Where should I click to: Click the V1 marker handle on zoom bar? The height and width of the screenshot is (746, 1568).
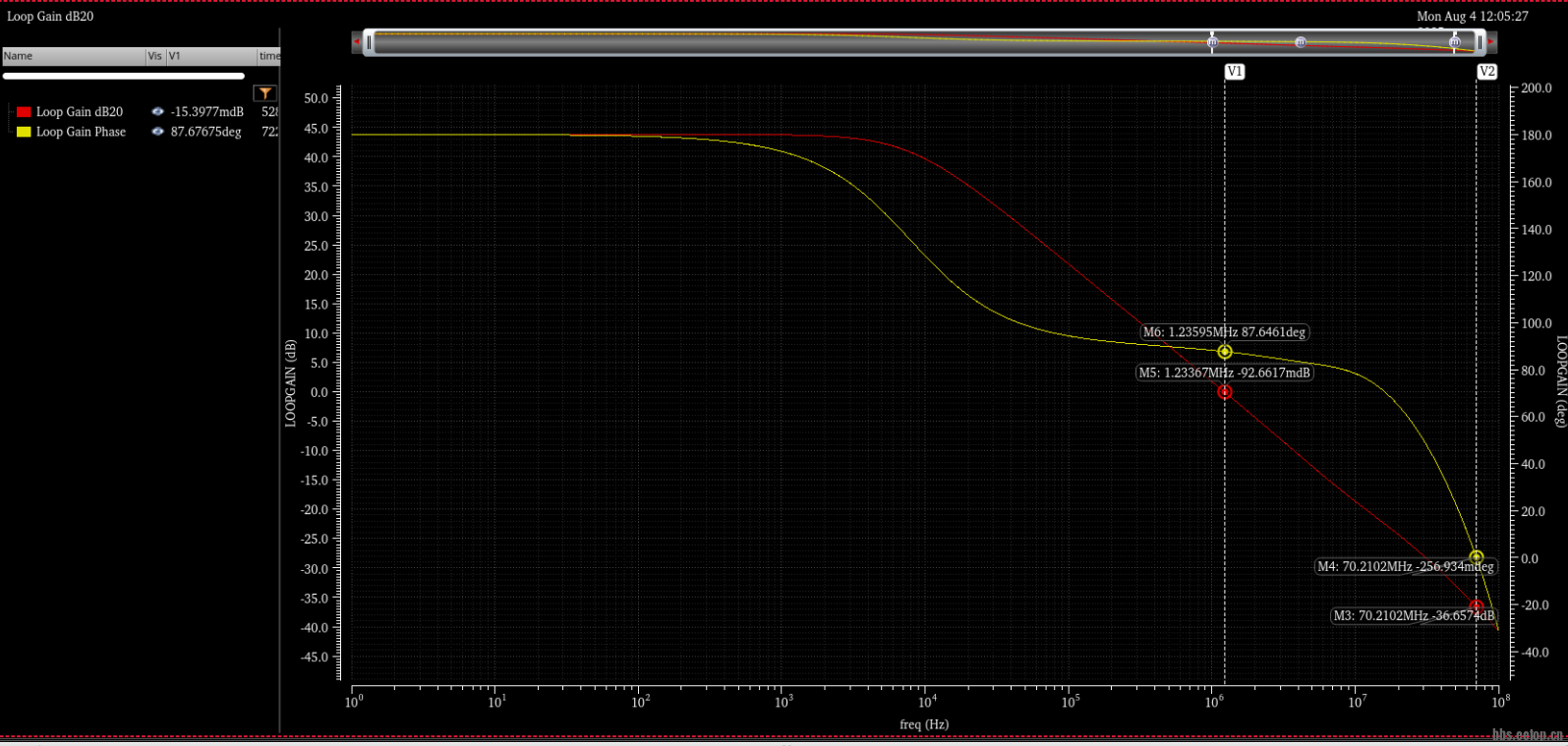[x=1212, y=42]
